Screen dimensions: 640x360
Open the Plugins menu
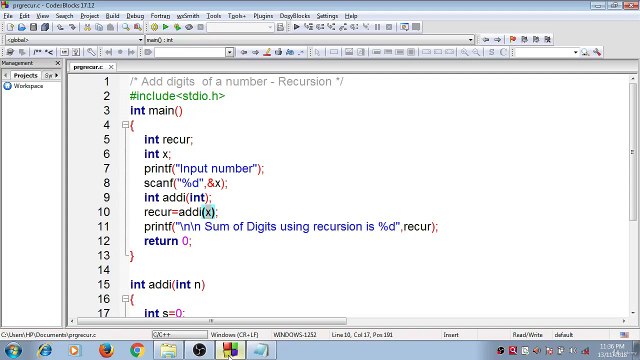[x=263, y=16]
